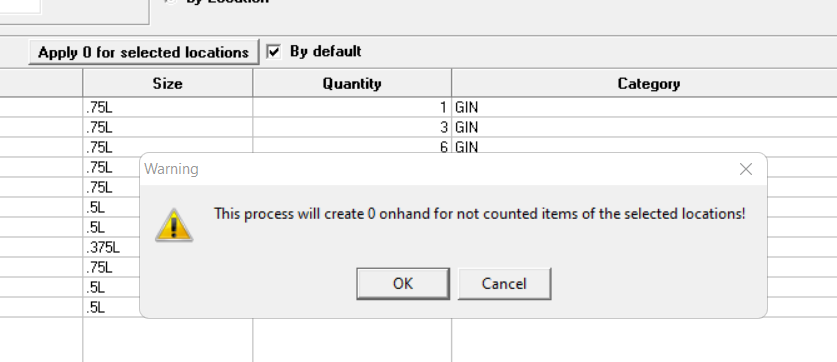Screen dimensions: 837x362
Task: Click the Warning dialog title text
Action: 171,169
